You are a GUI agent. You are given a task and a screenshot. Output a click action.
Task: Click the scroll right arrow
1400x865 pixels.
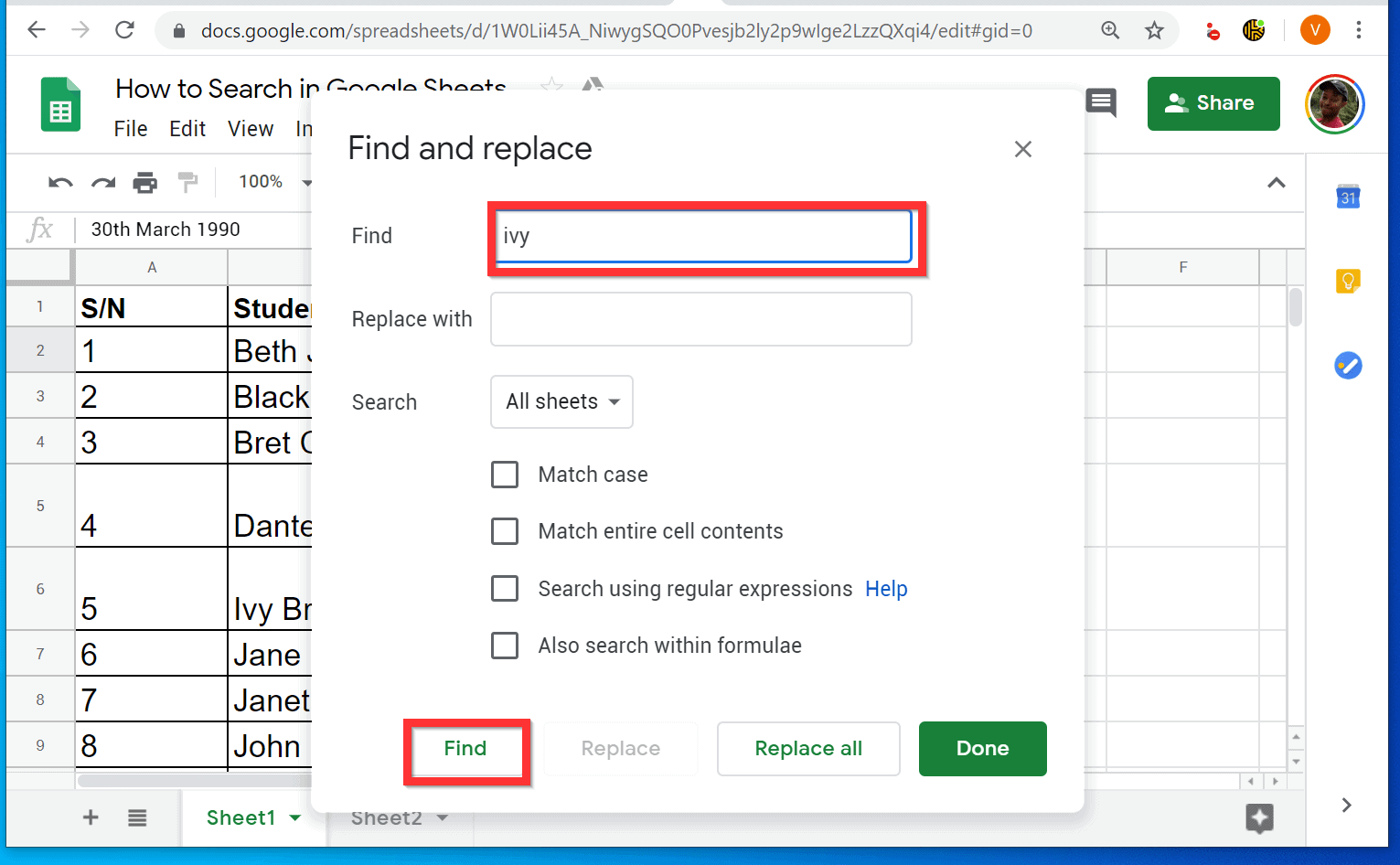(x=1275, y=782)
